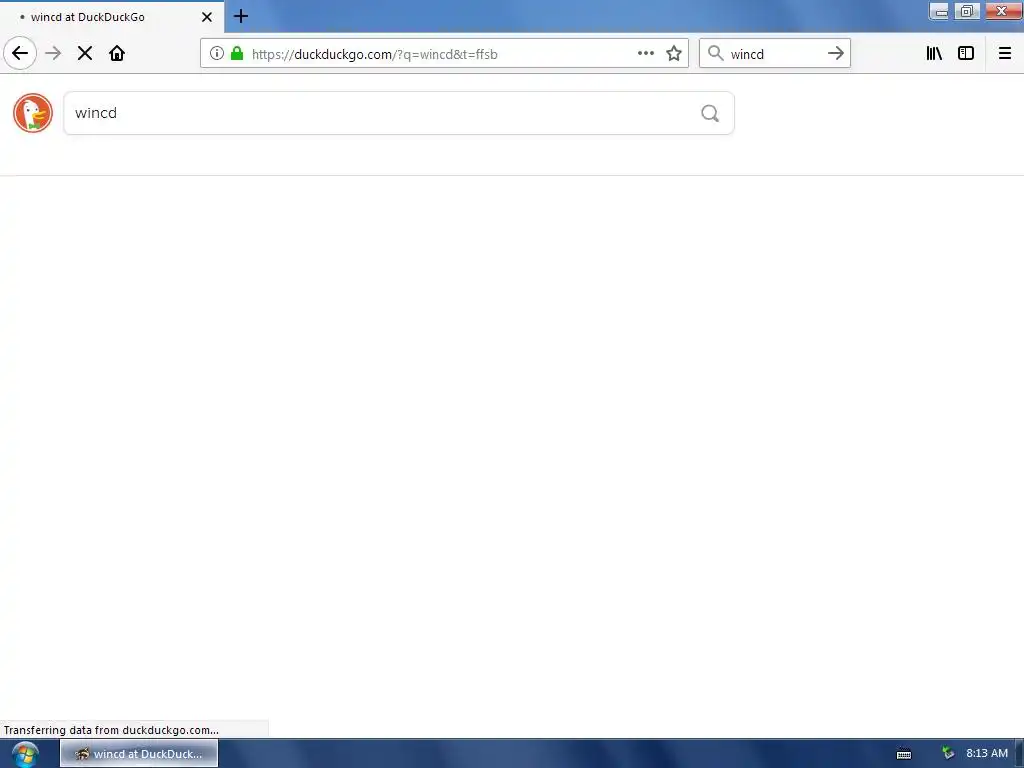Open a new tab with plus button
Image resolution: width=1024 pixels, height=768 pixels.
[241, 16]
